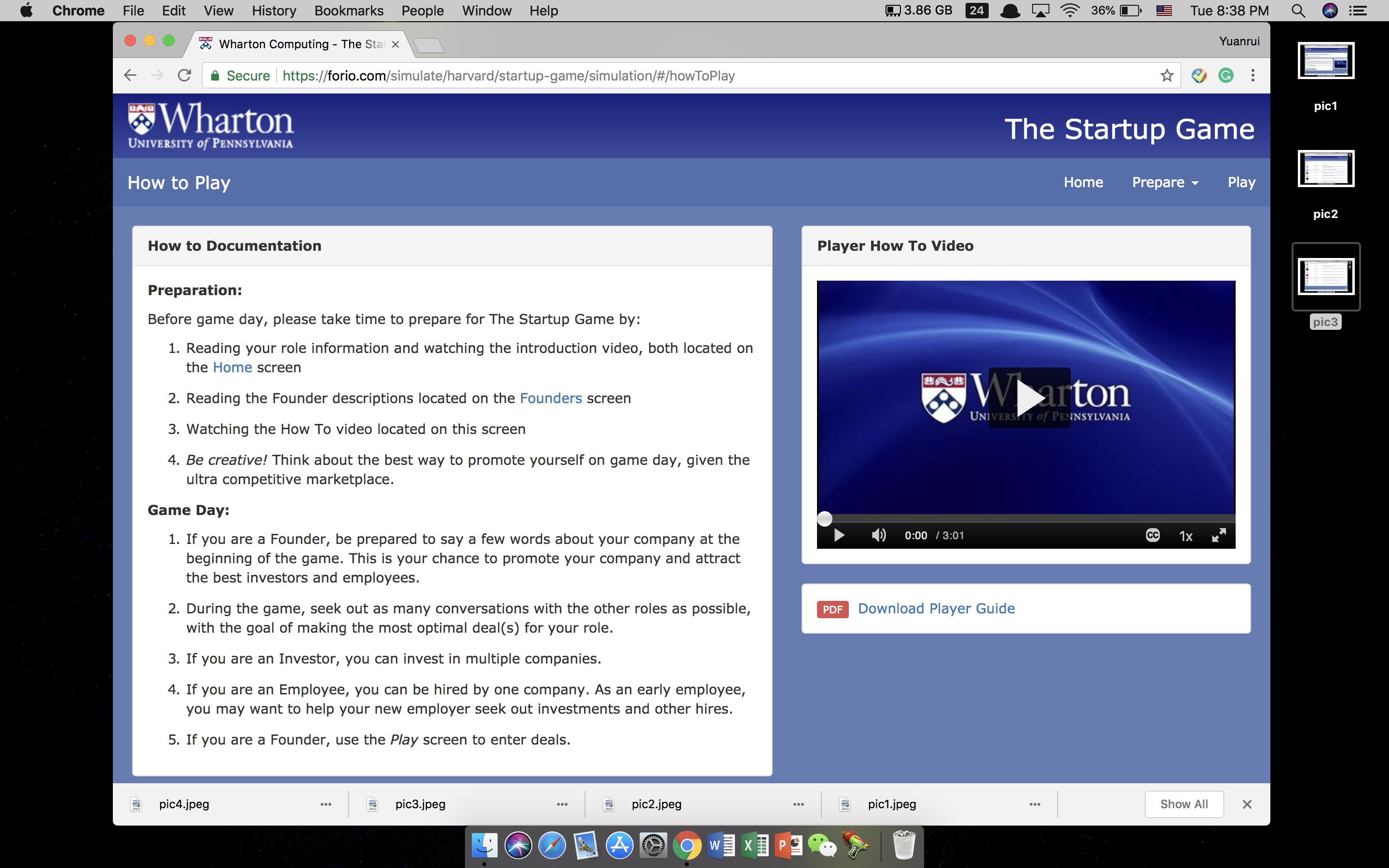
Task: Open the input source flag menu
Action: [1164, 10]
